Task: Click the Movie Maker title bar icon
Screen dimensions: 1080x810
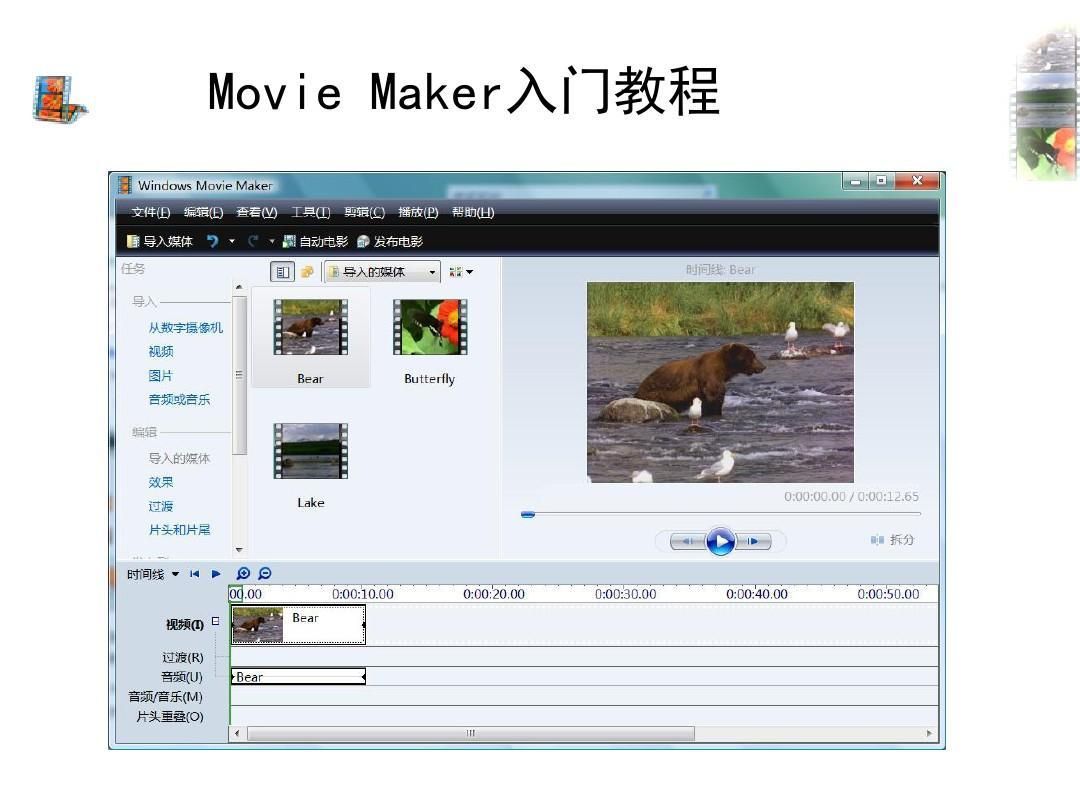Action: (x=125, y=185)
